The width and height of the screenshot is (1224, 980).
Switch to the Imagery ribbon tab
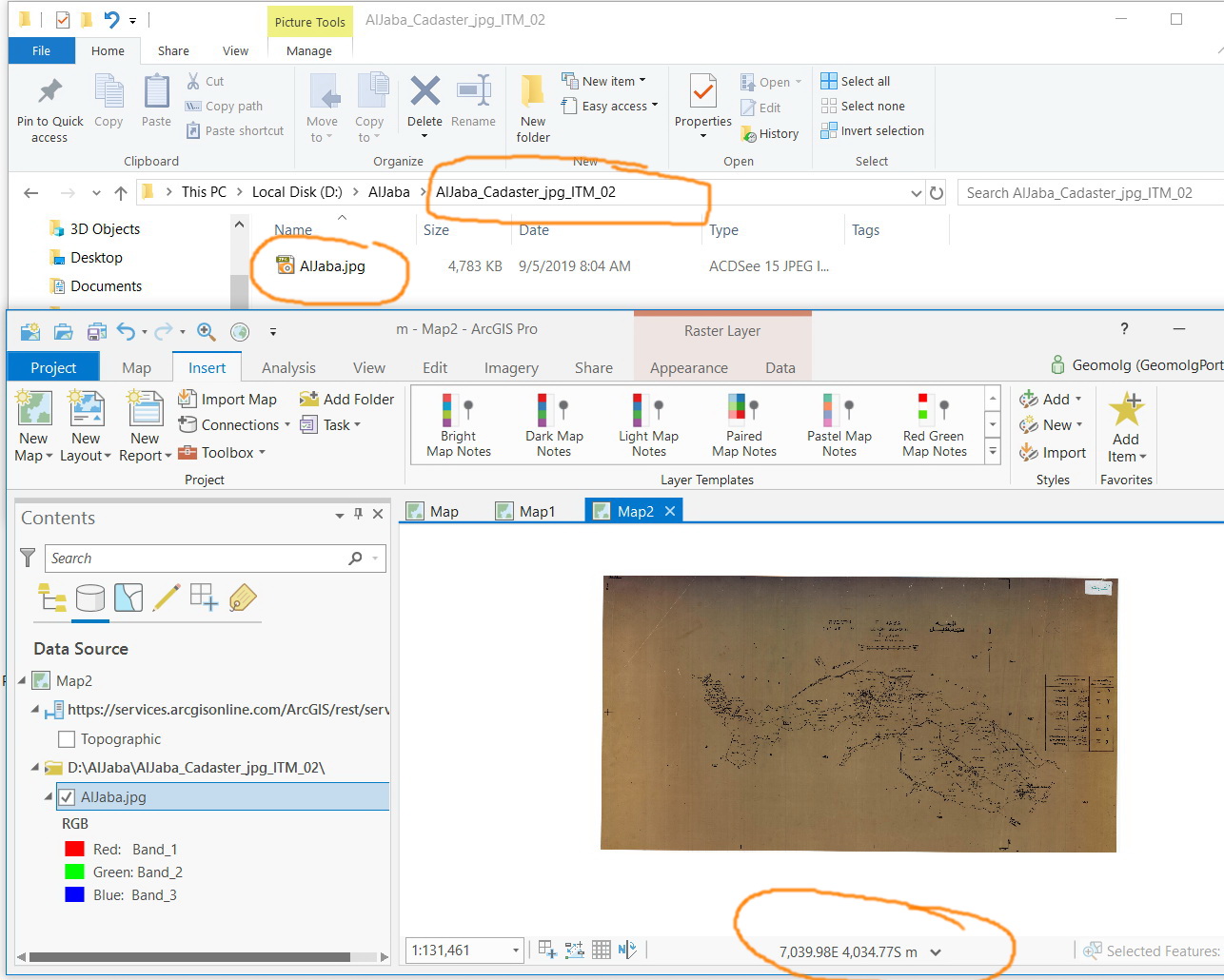coord(511,368)
